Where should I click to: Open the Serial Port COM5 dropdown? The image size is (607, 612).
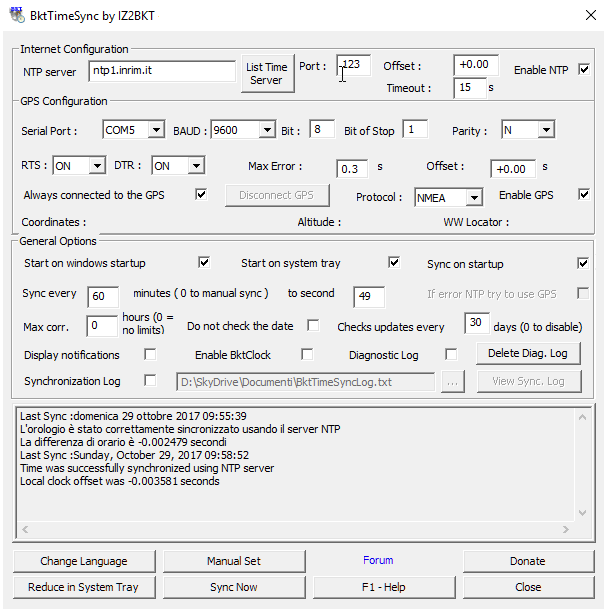156,130
